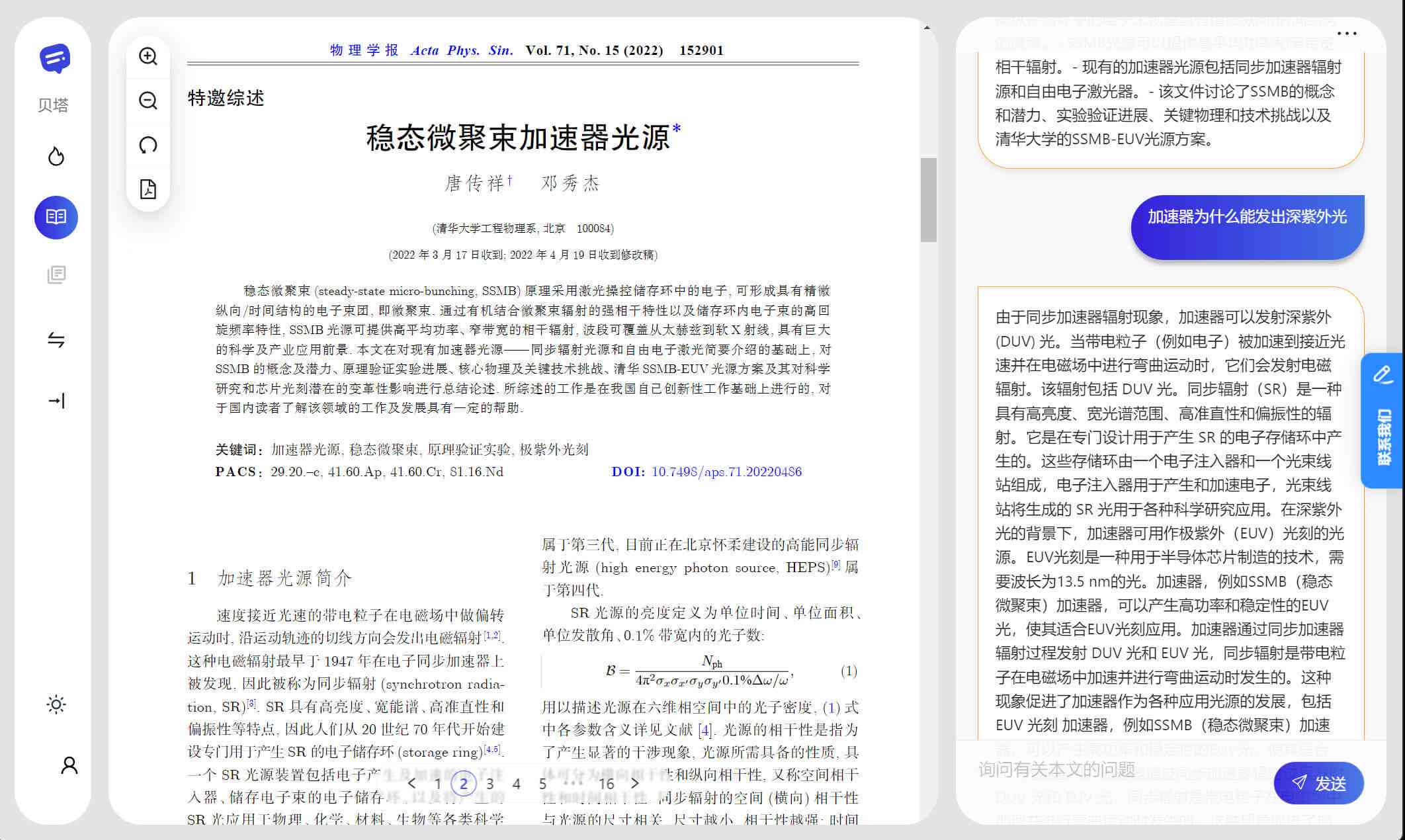The width and height of the screenshot is (1405, 840).
Task: Jump to page 16 in pagination
Action: 607,784
